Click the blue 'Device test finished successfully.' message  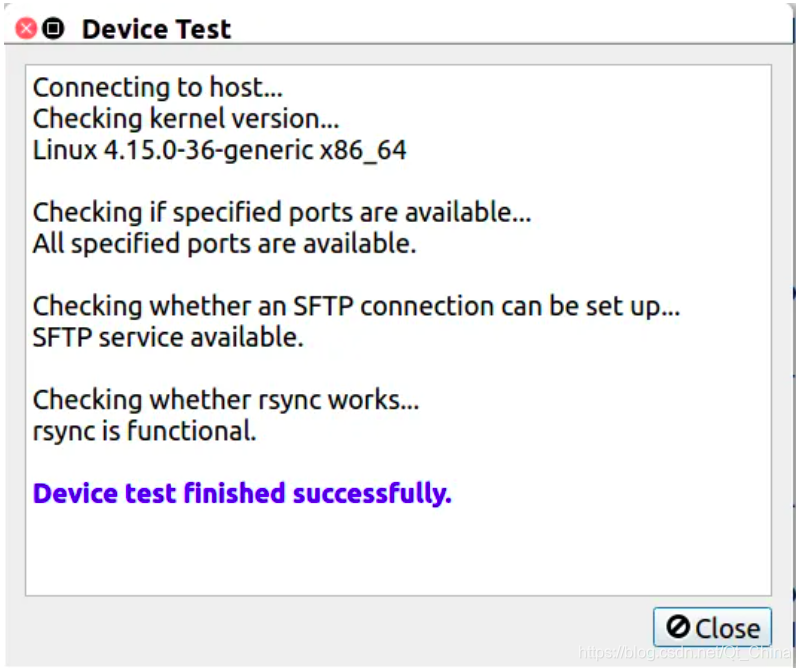tap(242, 494)
